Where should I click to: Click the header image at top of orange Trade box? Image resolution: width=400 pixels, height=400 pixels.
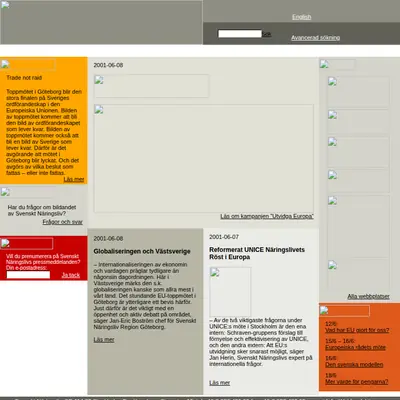tap(28, 65)
